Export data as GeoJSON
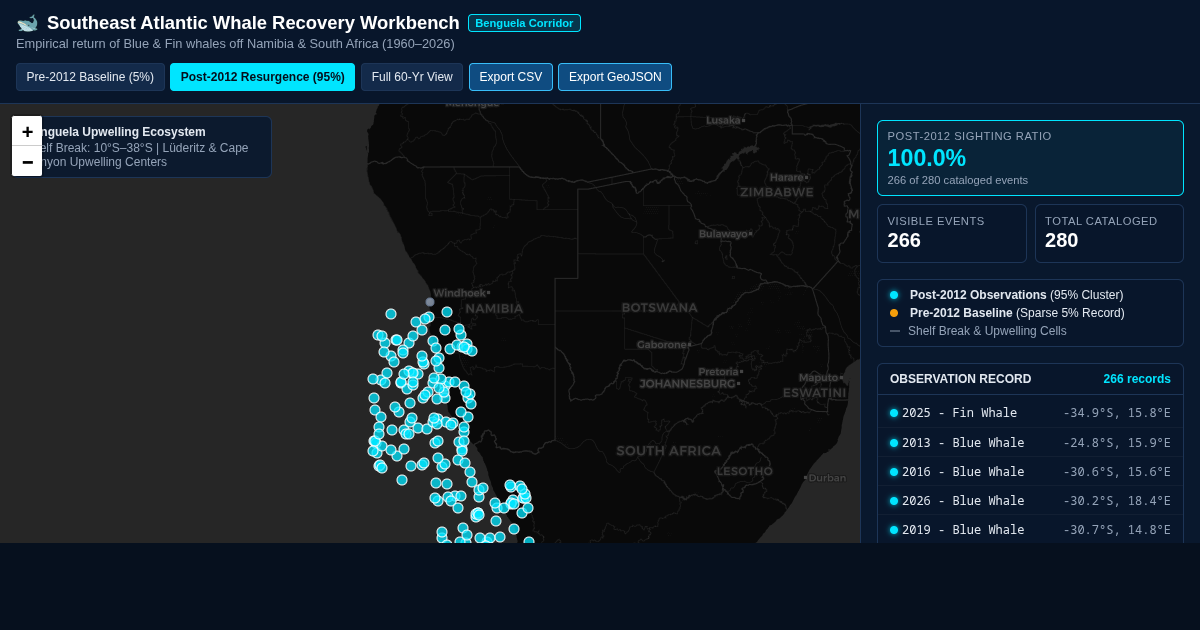This screenshot has height=630, width=1200. pos(615,77)
